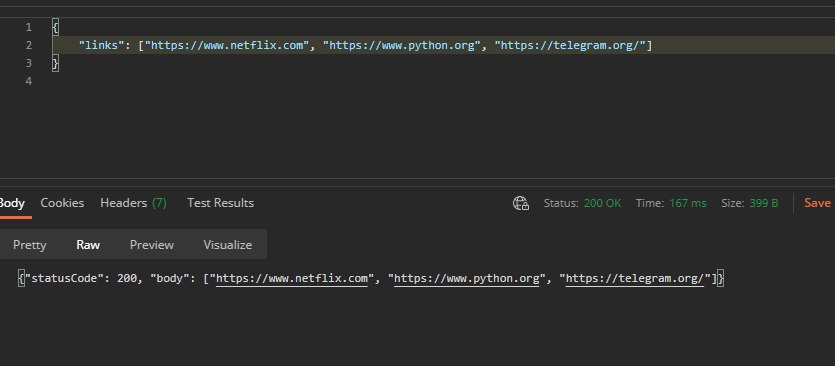Open netflix.com link in response body
The image size is (835, 366).
pyautogui.click(x=292, y=279)
